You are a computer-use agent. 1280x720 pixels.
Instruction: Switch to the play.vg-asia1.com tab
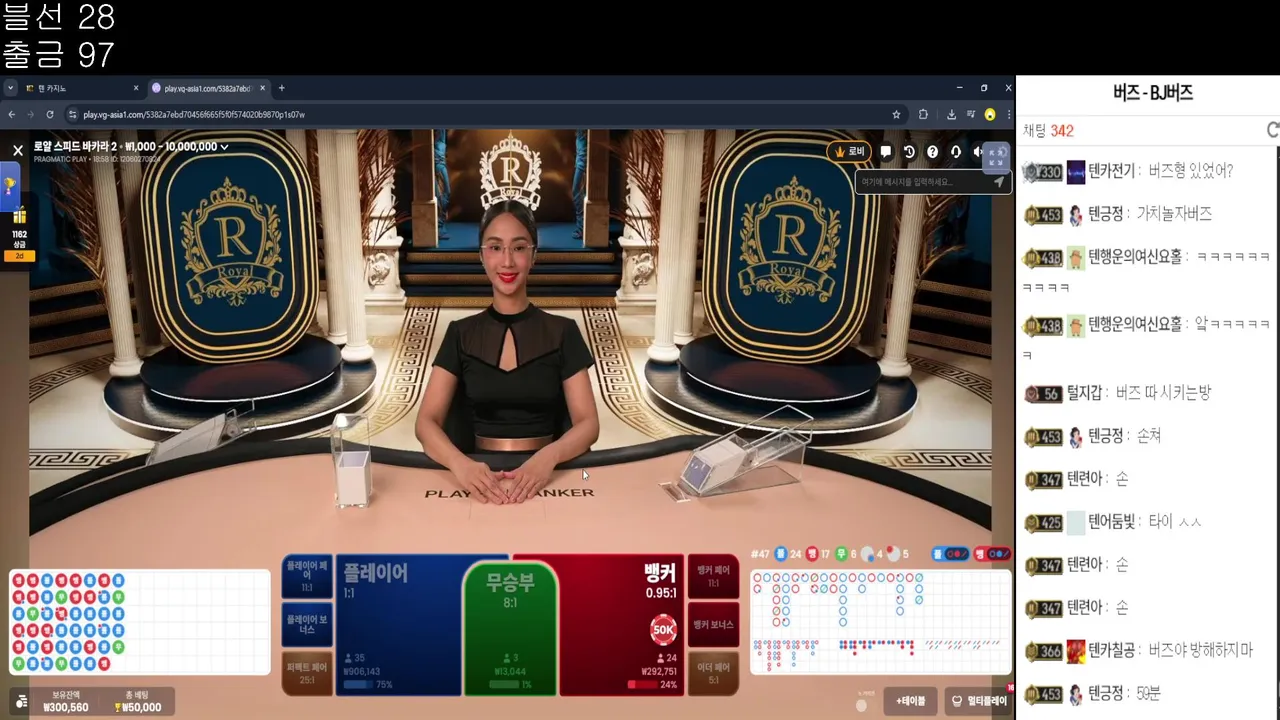(208, 88)
